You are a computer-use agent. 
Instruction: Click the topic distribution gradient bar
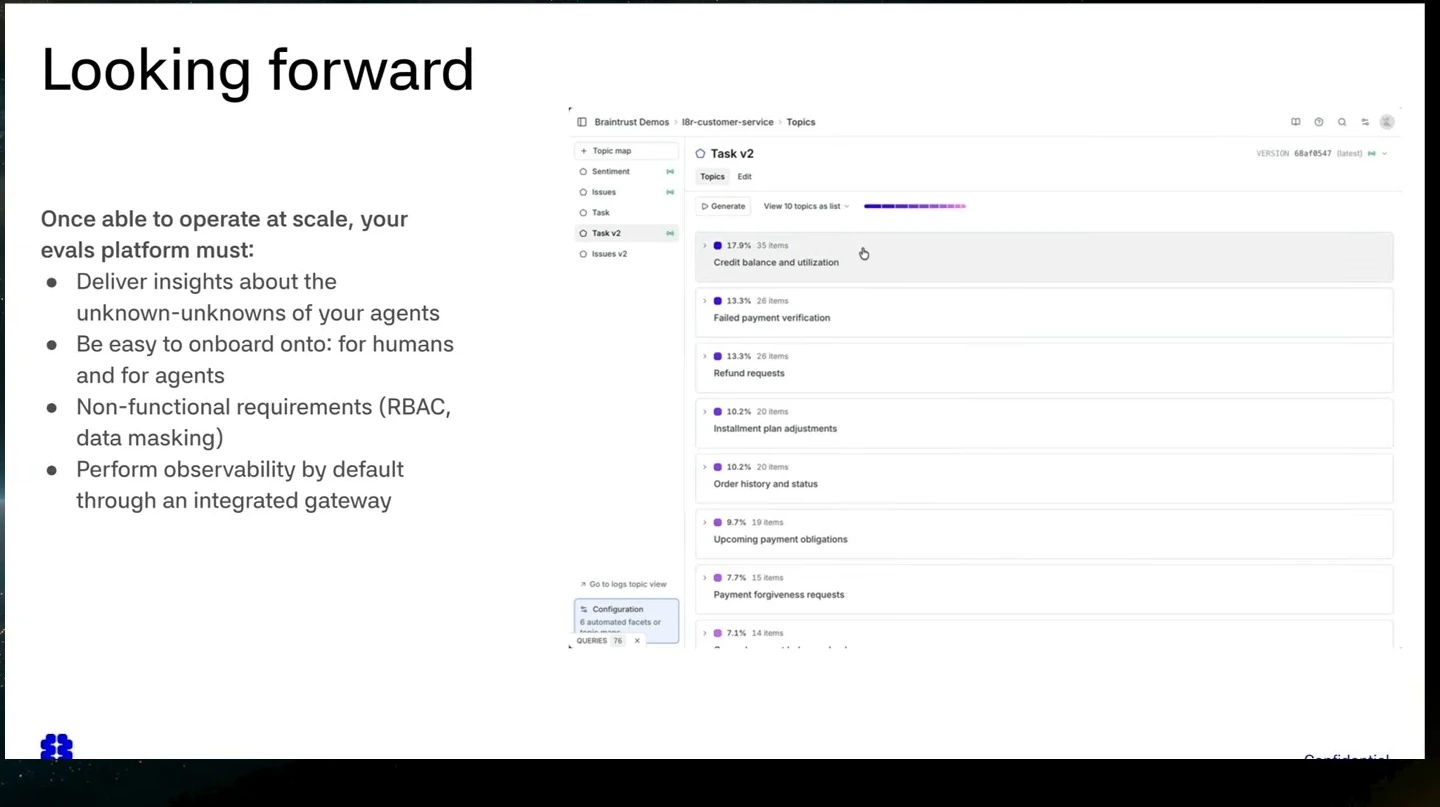tap(915, 207)
